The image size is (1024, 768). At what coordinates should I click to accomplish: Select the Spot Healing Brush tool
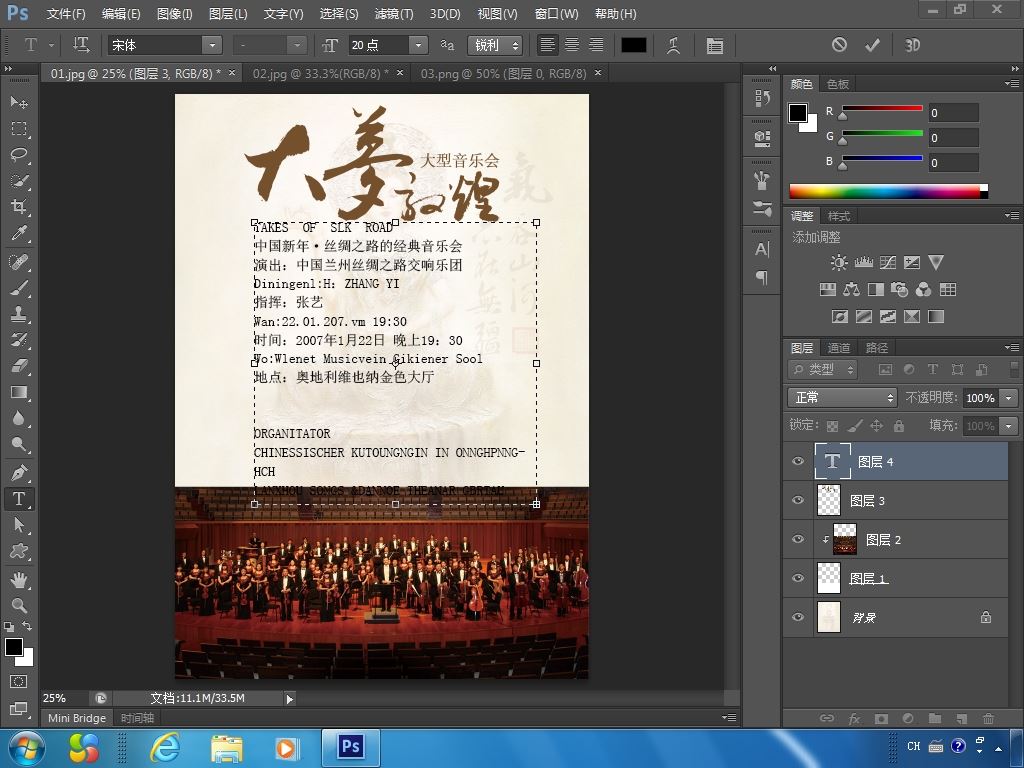19,262
